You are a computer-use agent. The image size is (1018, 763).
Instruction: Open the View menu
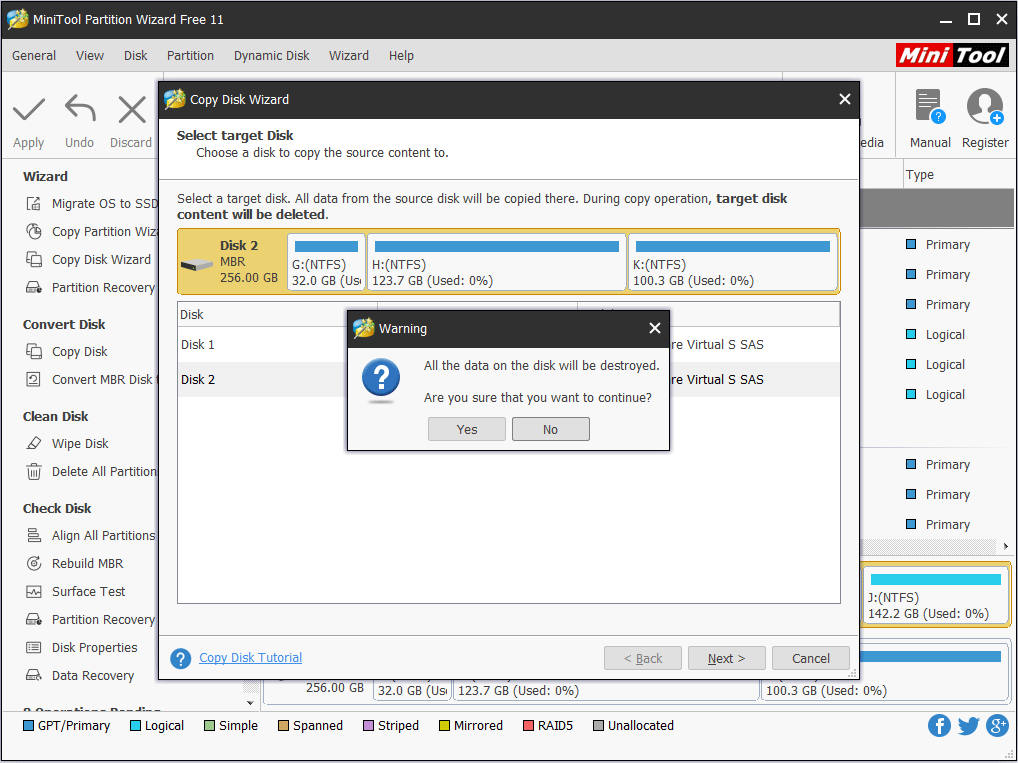pyautogui.click(x=90, y=56)
